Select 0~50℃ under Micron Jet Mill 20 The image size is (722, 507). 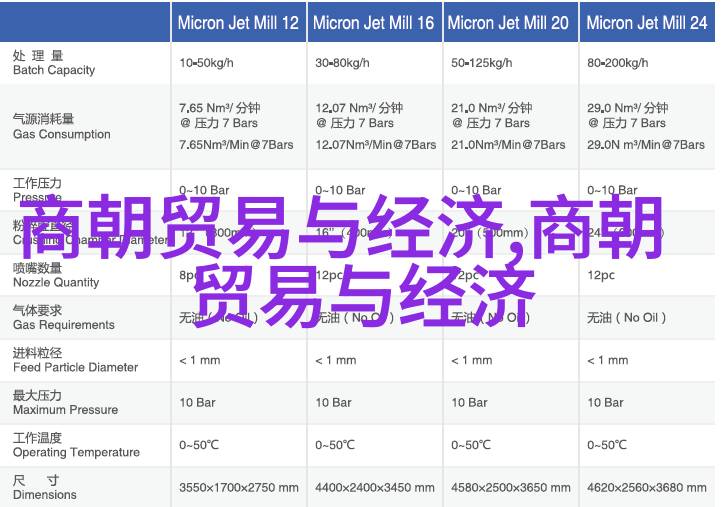(x=471, y=445)
